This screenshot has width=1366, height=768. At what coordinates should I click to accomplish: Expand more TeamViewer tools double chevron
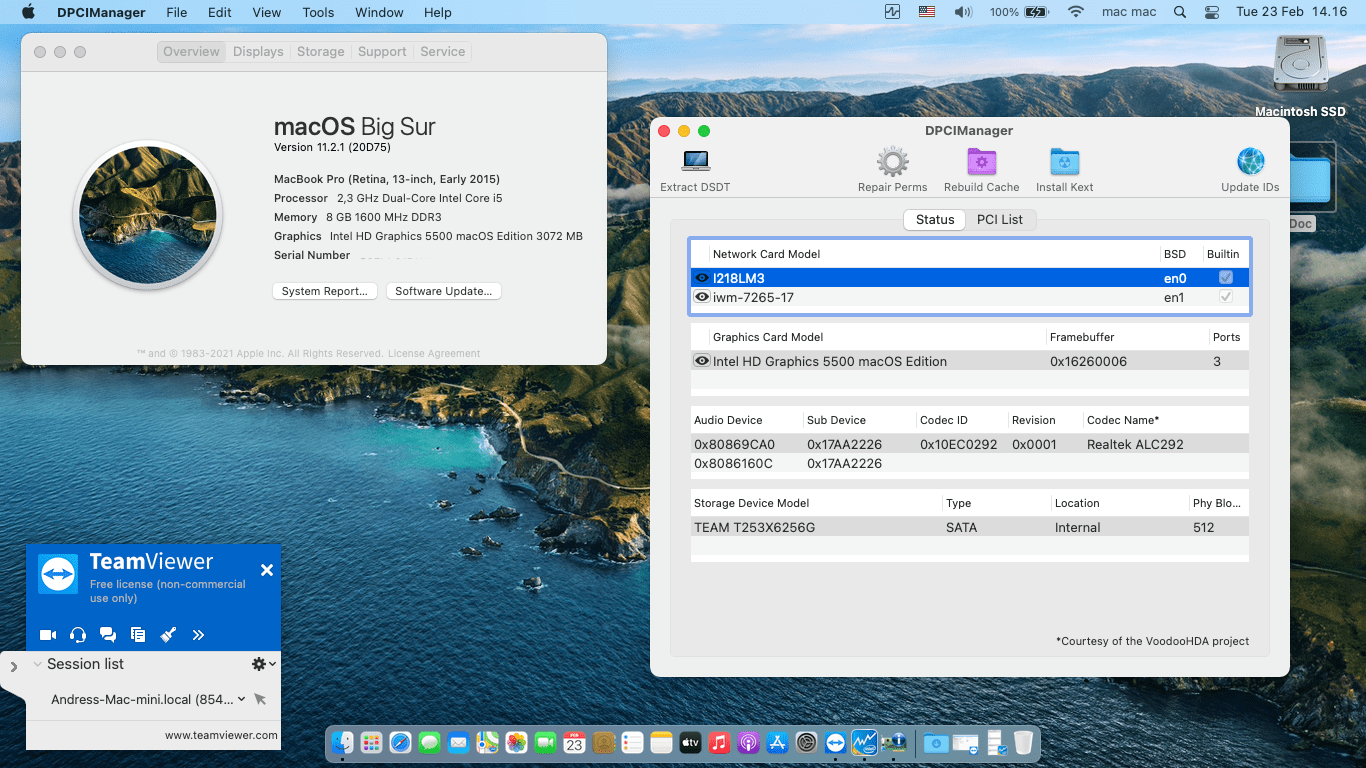pyautogui.click(x=198, y=635)
